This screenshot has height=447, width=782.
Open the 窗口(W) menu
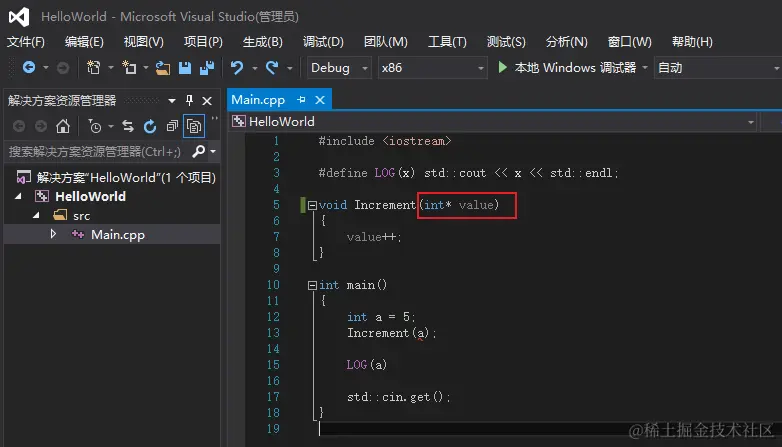[x=629, y=42]
